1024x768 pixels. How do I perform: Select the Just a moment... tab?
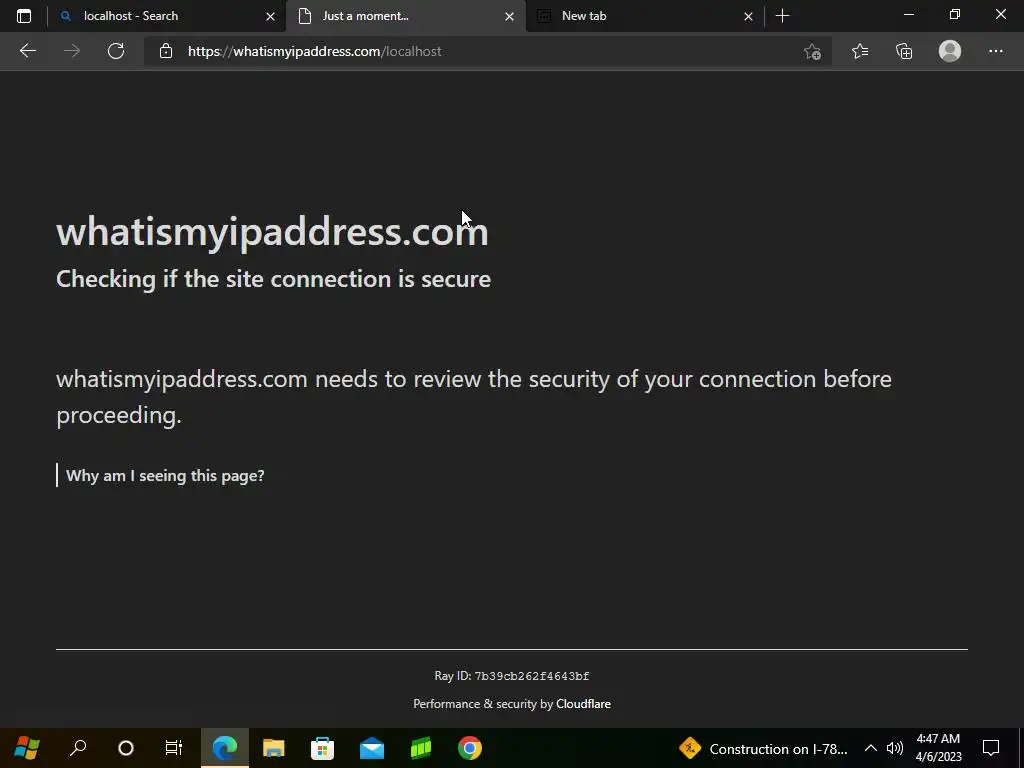coord(405,16)
